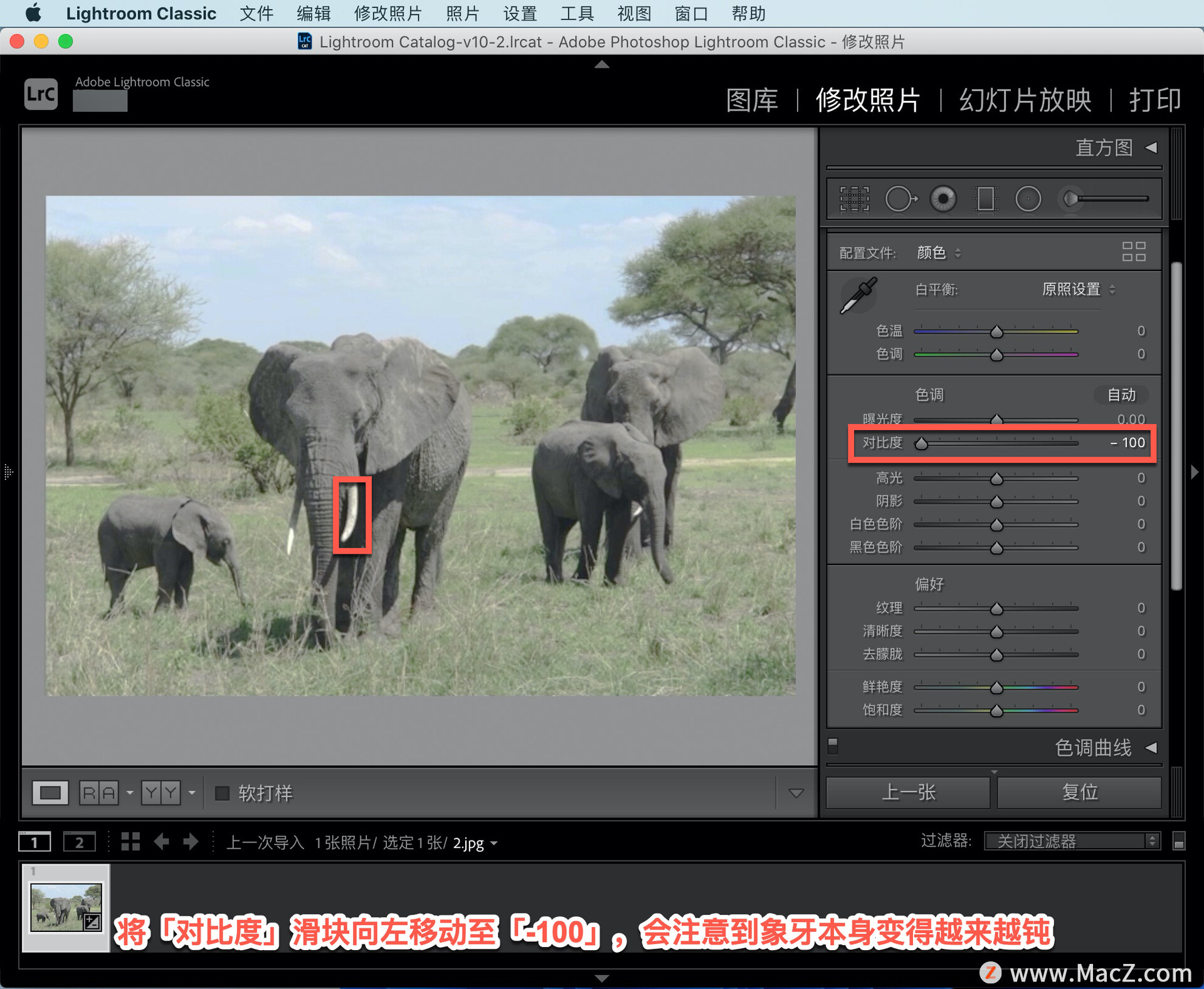The height and width of the screenshot is (989, 1204).
Task: Pick the white balance eyedropper
Action: point(858,295)
